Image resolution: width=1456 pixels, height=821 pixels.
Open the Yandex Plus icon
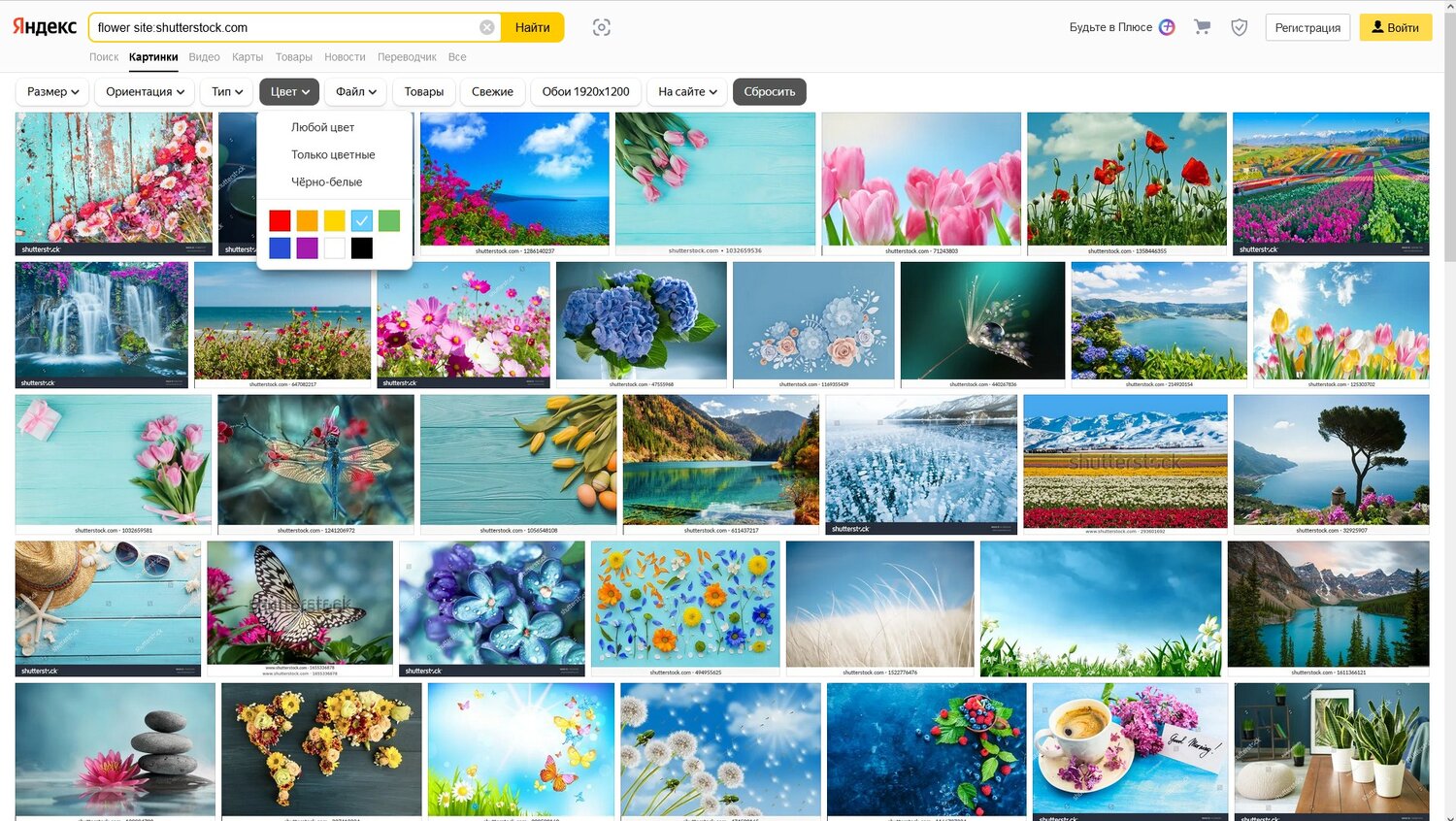coord(1167,27)
